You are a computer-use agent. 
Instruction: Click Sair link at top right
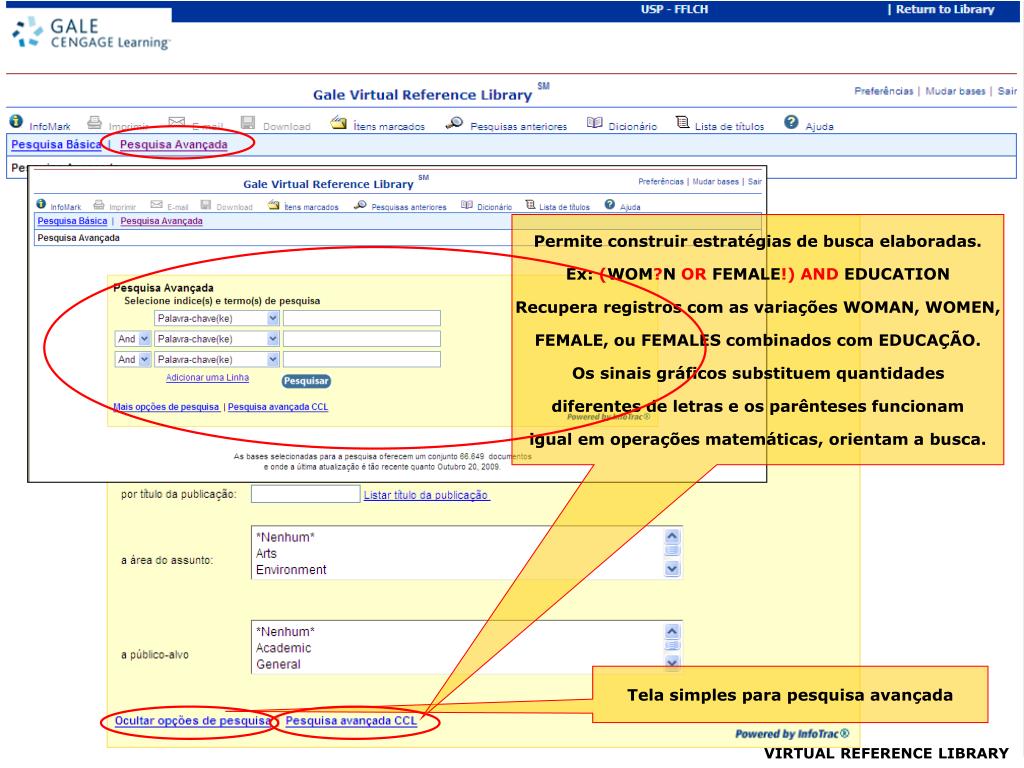point(1007,91)
